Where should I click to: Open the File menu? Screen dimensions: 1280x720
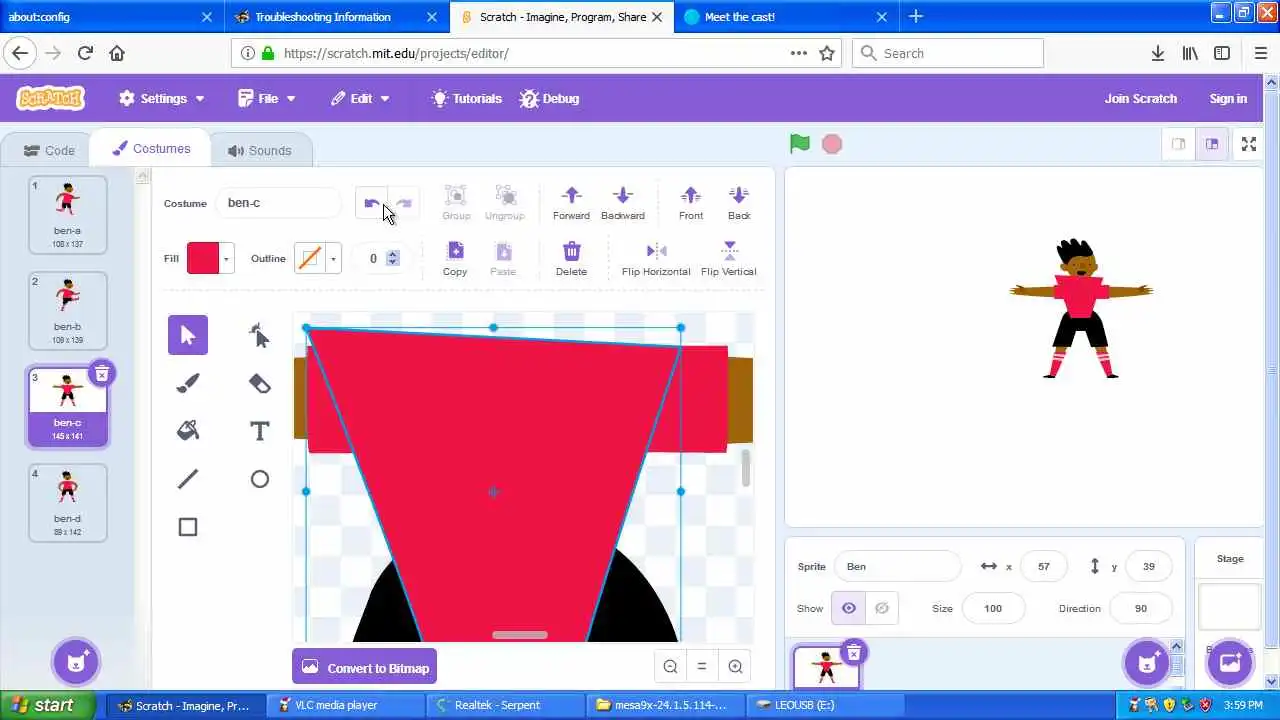[267, 98]
